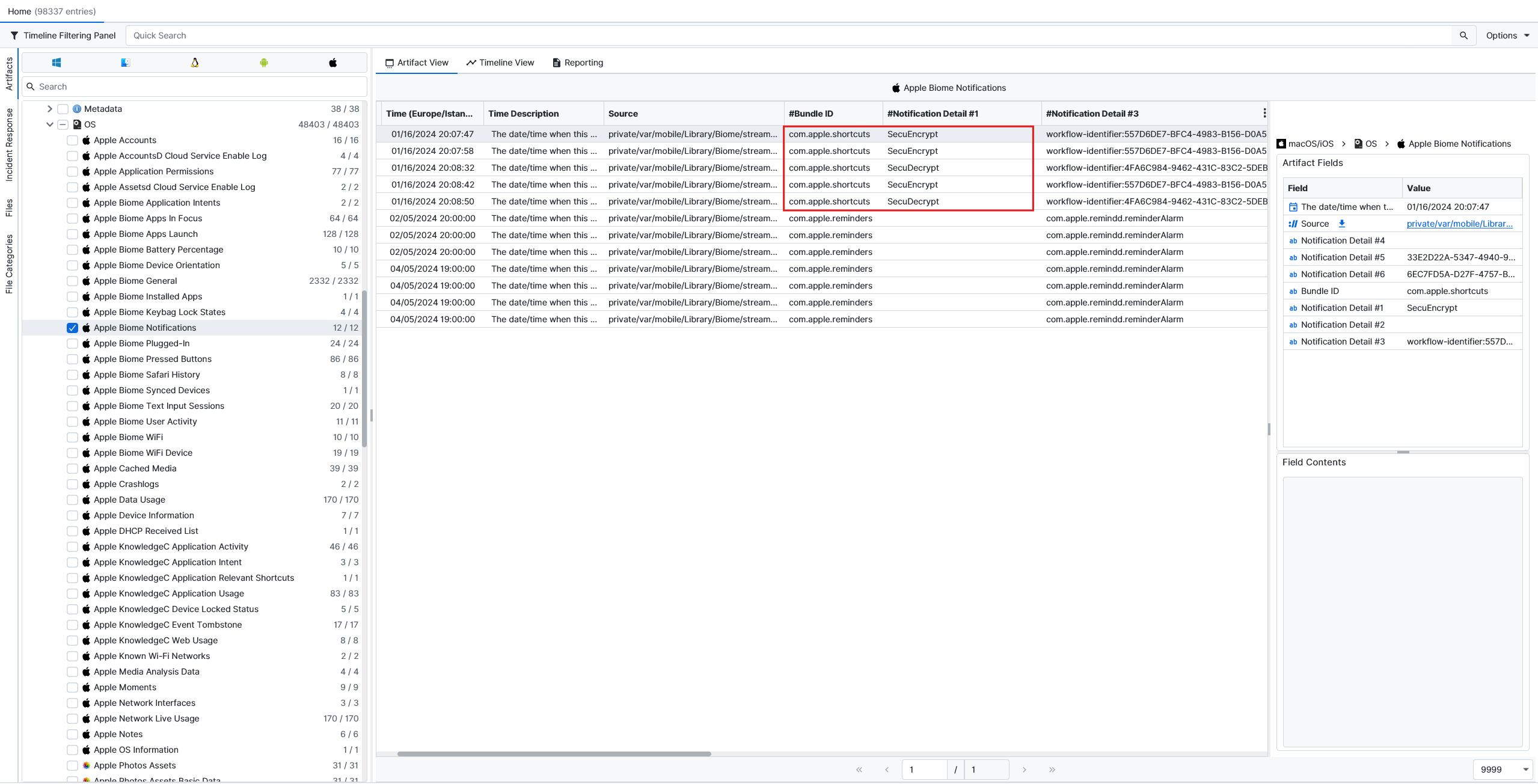1538x784 pixels.
Task: Check the Metadata checkbox
Action: (x=63, y=109)
